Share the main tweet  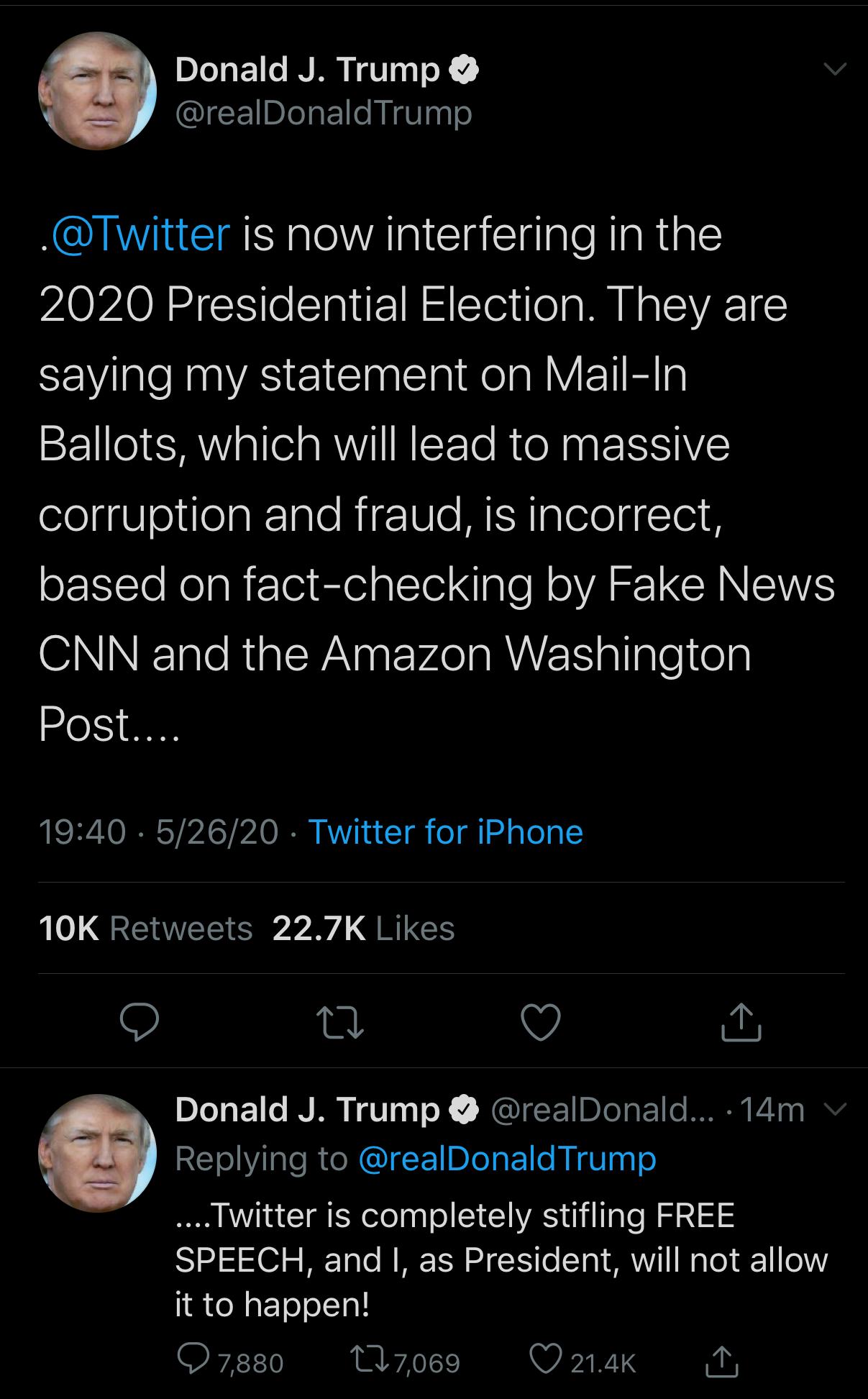[741, 1022]
